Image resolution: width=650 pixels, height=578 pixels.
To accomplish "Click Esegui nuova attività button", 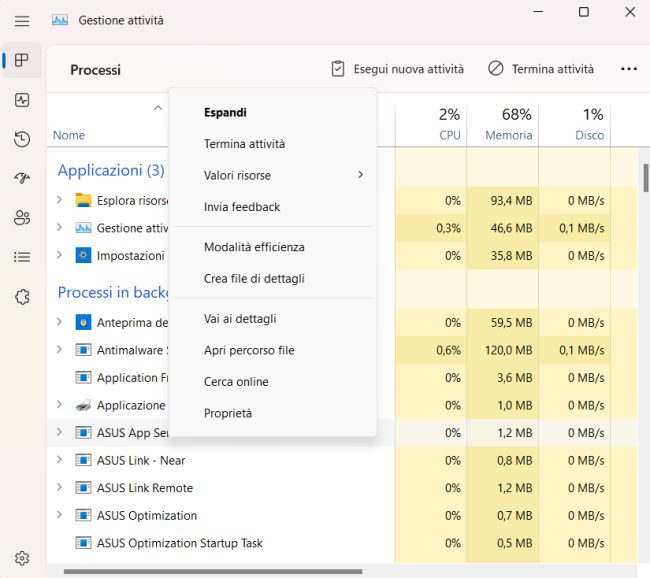I will tap(397, 69).
